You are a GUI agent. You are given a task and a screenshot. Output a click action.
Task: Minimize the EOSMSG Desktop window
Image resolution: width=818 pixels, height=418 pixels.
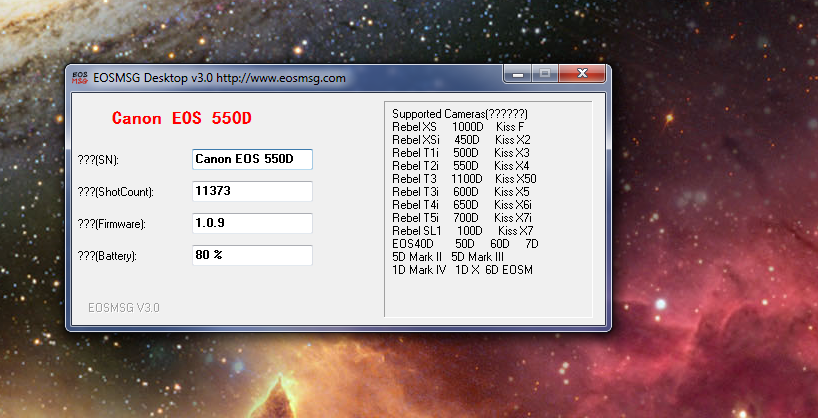[518, 74]
